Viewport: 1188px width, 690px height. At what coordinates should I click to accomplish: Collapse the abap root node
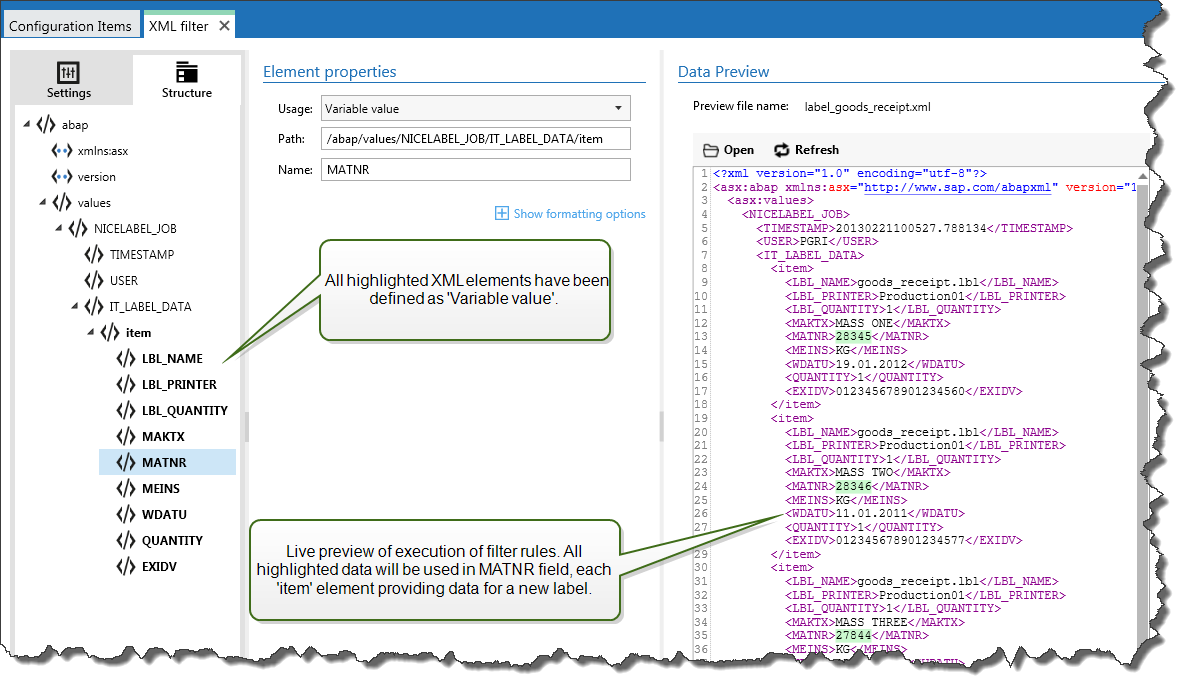(27, 125)
